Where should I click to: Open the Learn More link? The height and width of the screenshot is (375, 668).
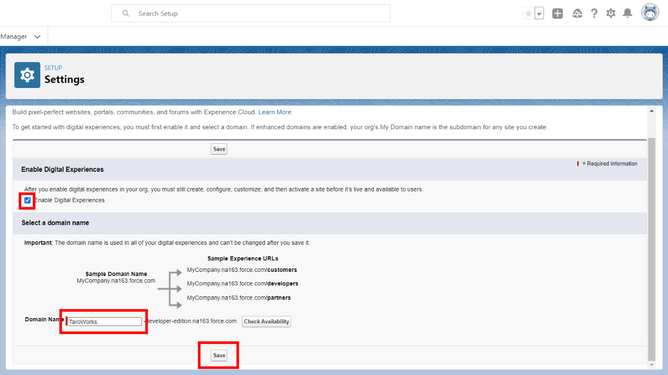pyautogui.click(x=275, y=112)
